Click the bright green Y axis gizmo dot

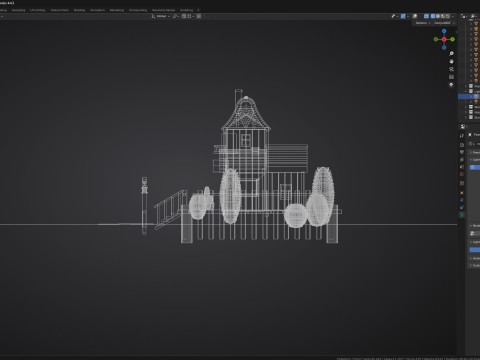tap(452, 39)
